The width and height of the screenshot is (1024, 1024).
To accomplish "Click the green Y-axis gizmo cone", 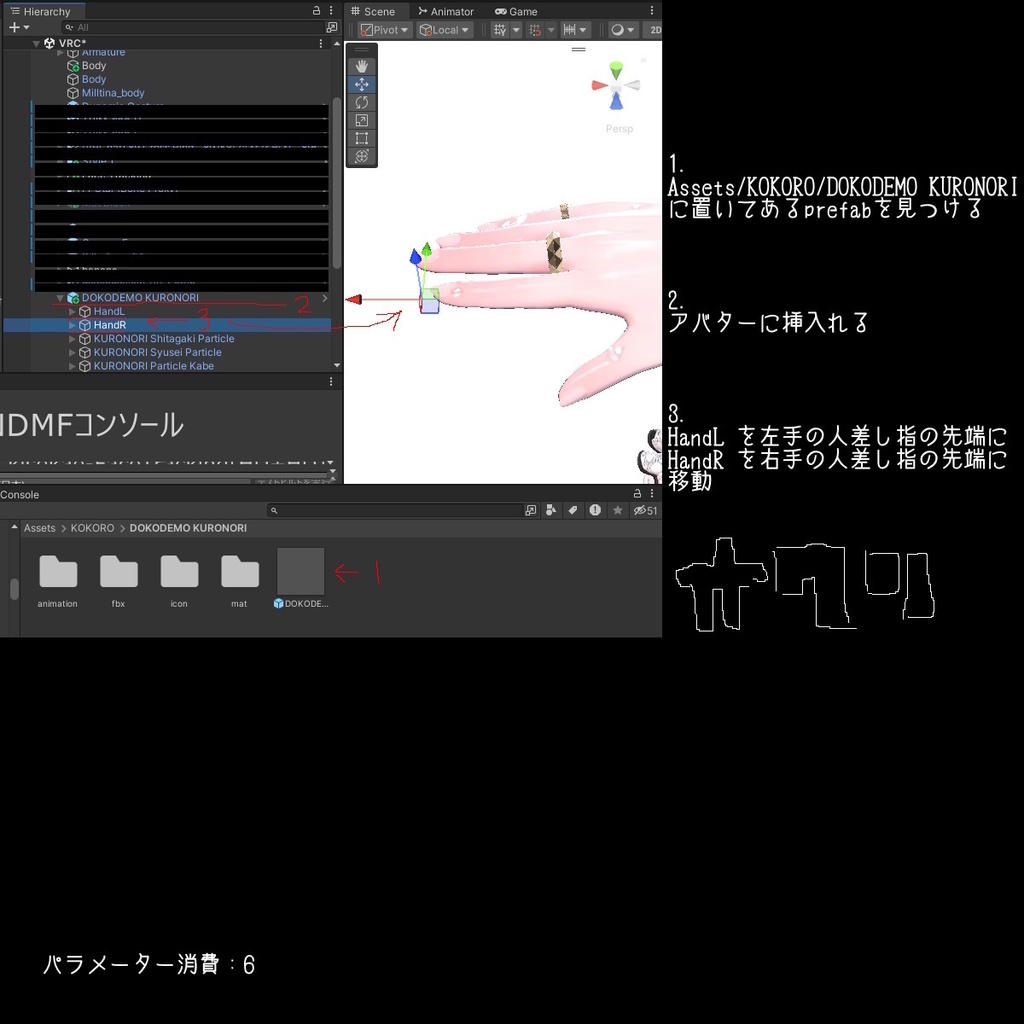I will (x=616, y=69).
